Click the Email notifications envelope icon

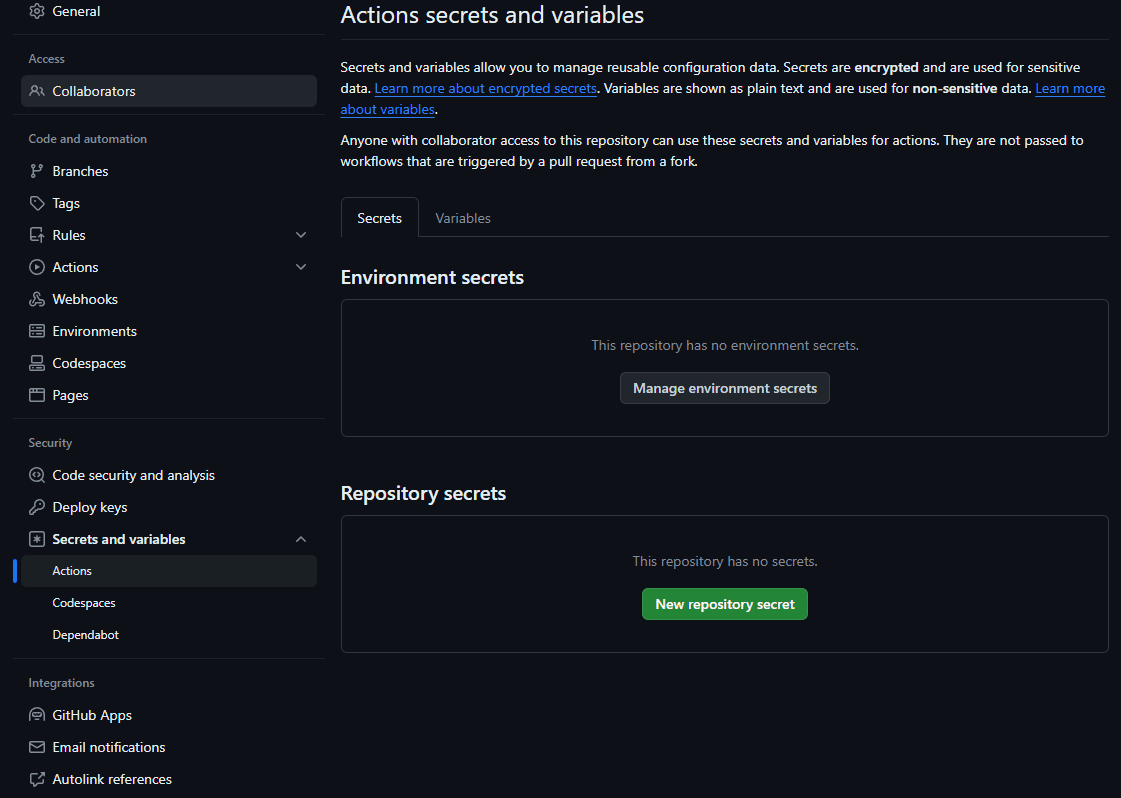pos(36,747)
